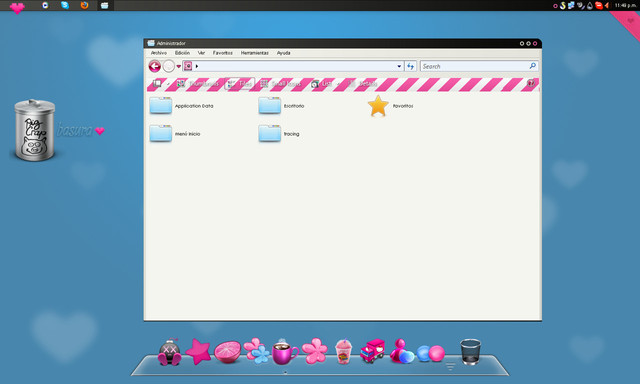Screen dimensions: 640x384
Task: Open Skype from the top bar
Action: [65, 5]
